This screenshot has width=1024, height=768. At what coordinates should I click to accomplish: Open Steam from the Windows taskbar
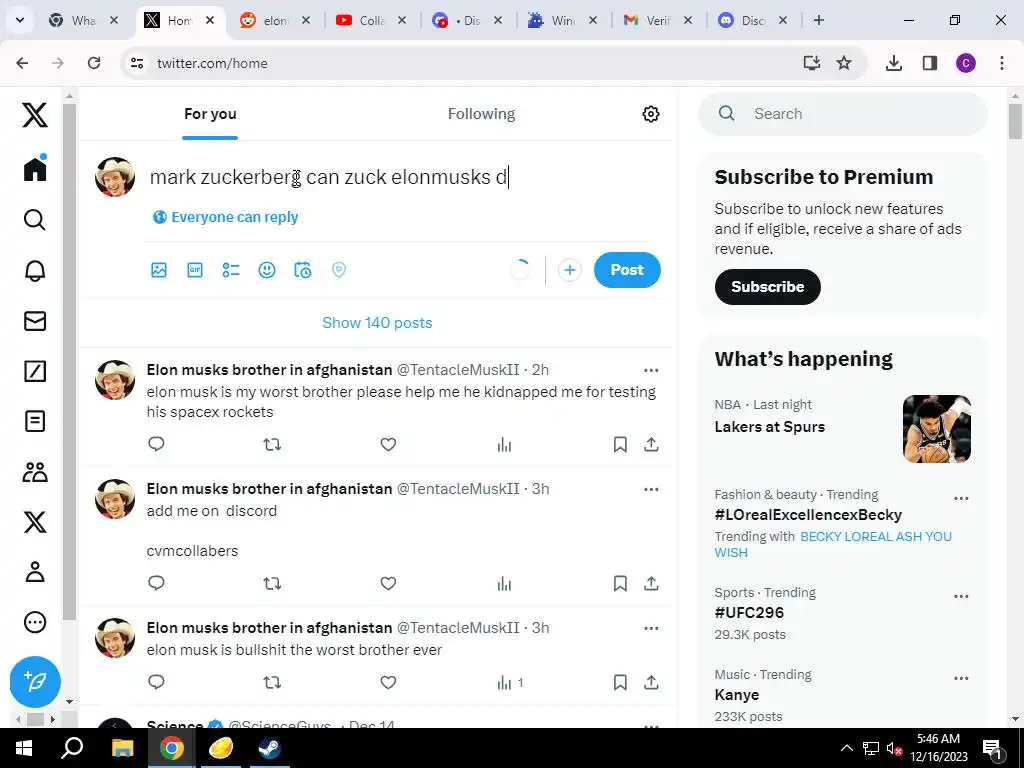[269, 748]
